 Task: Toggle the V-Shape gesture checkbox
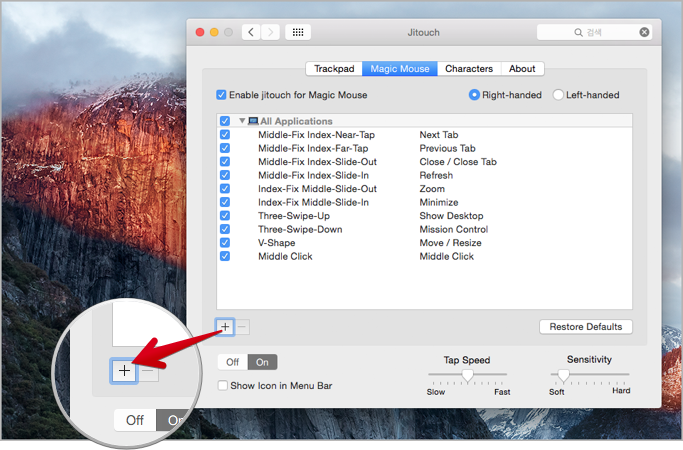click(225, 243)
